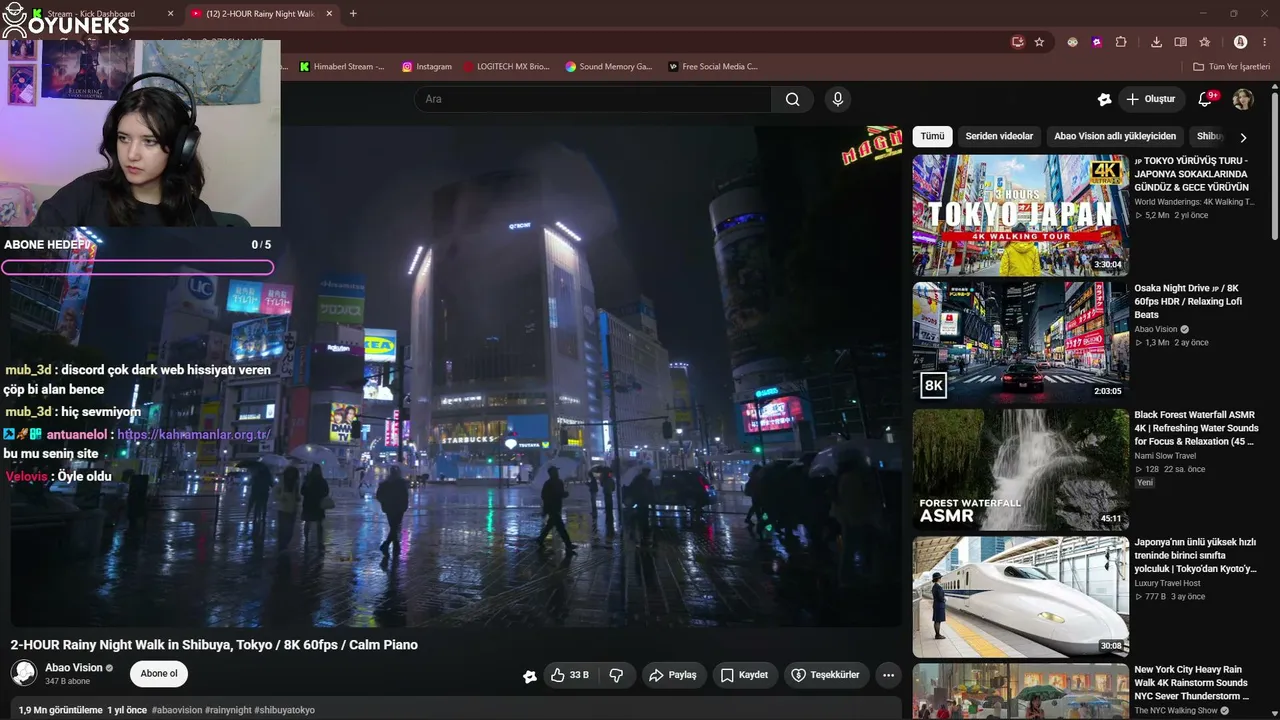Open the reading mode book icon

1180,42
